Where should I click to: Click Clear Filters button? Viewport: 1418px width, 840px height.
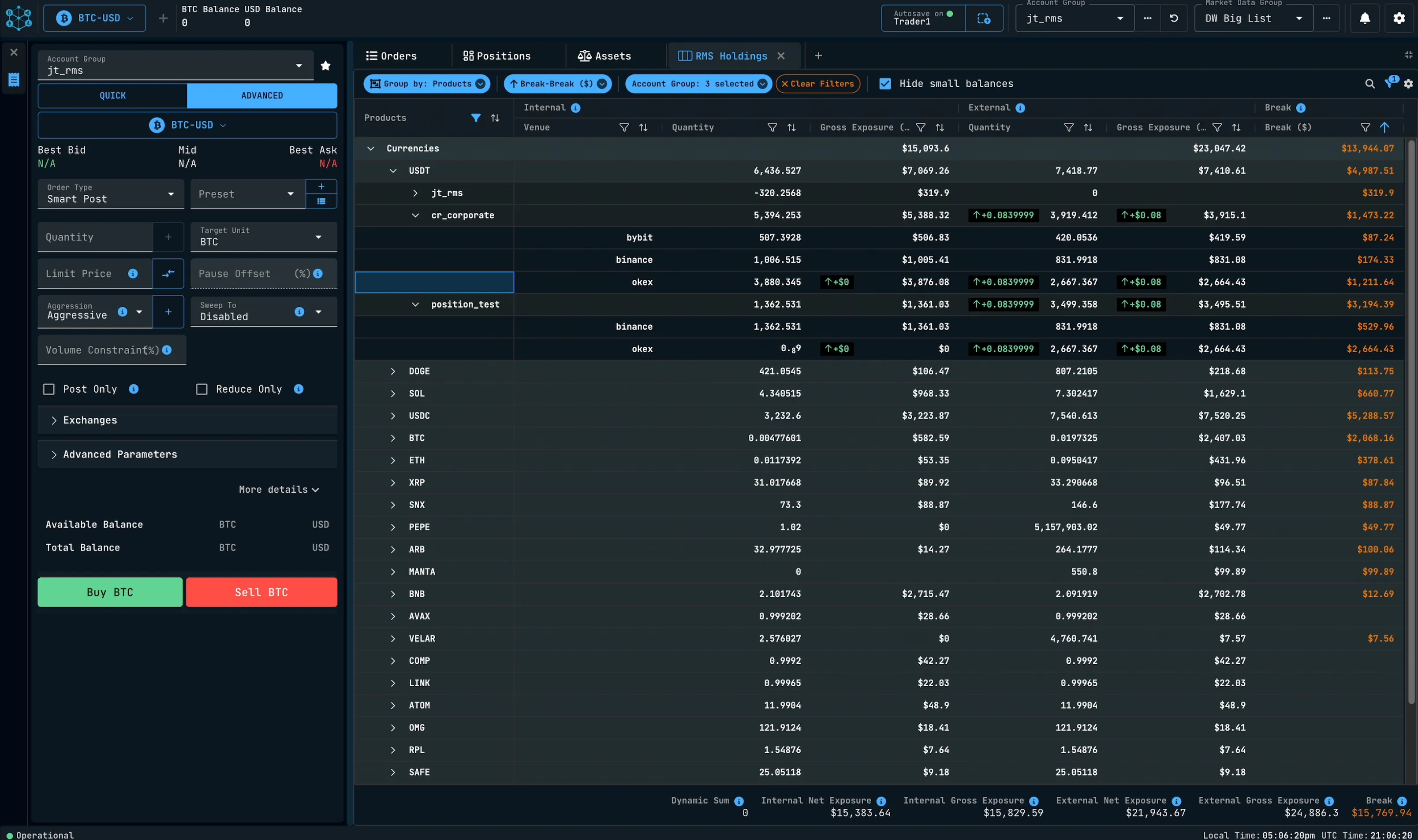[x=818, y=84]
